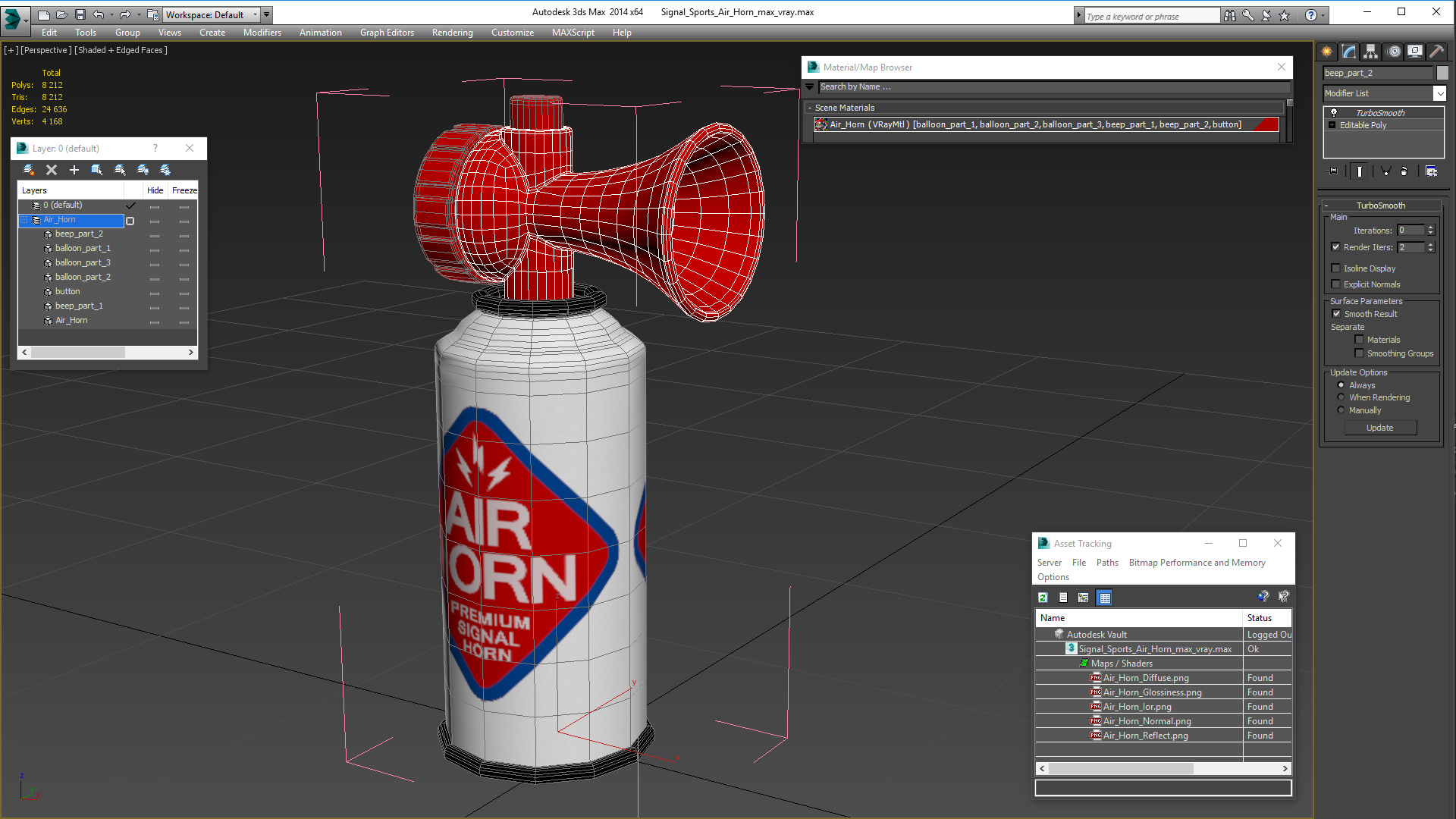Open the Create command panel tab

point(1327,52)
